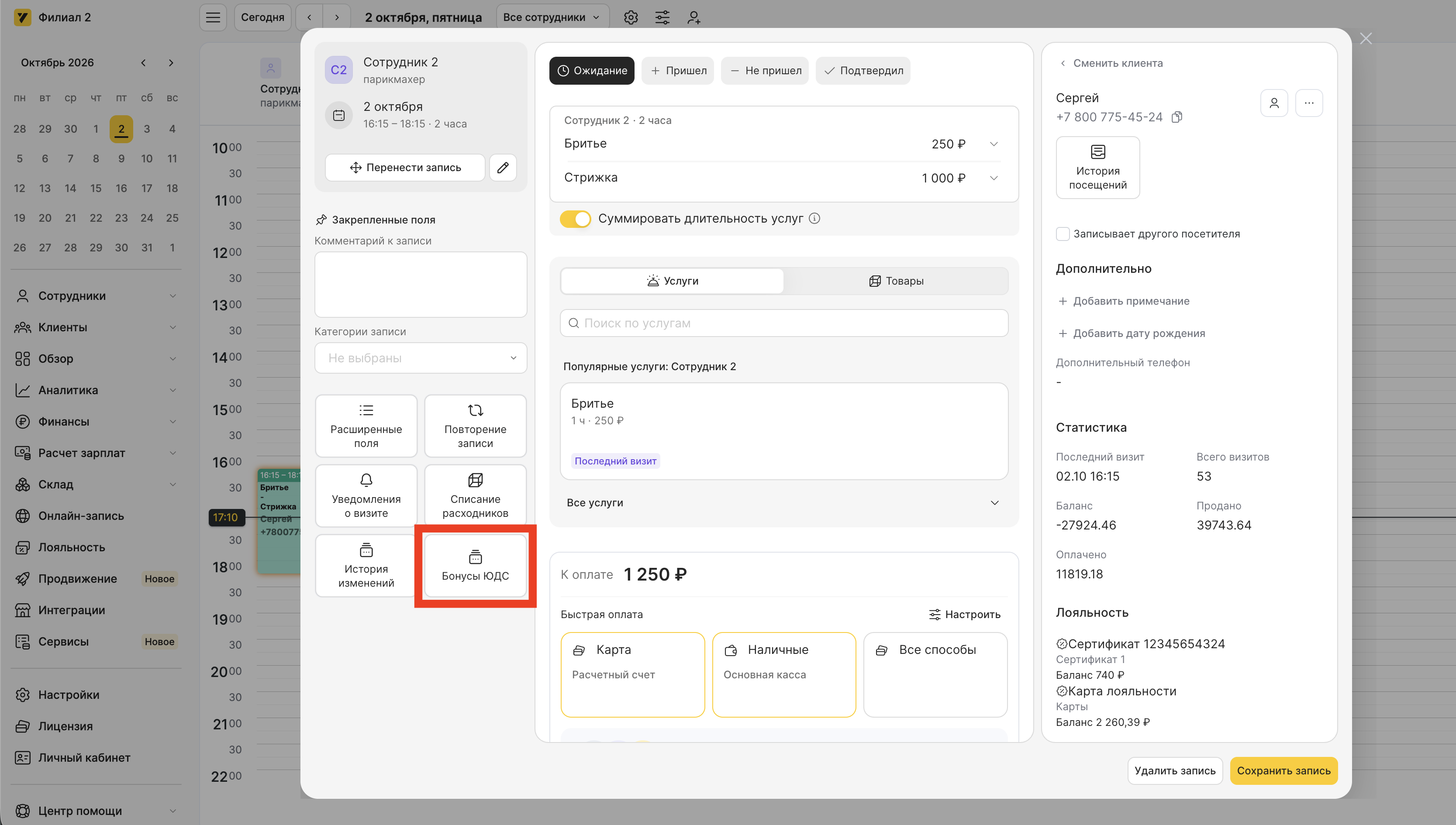1456x825 pixels.
Task: Set status to Пришел
Action: pyautogui.click(x=678, y=71)
